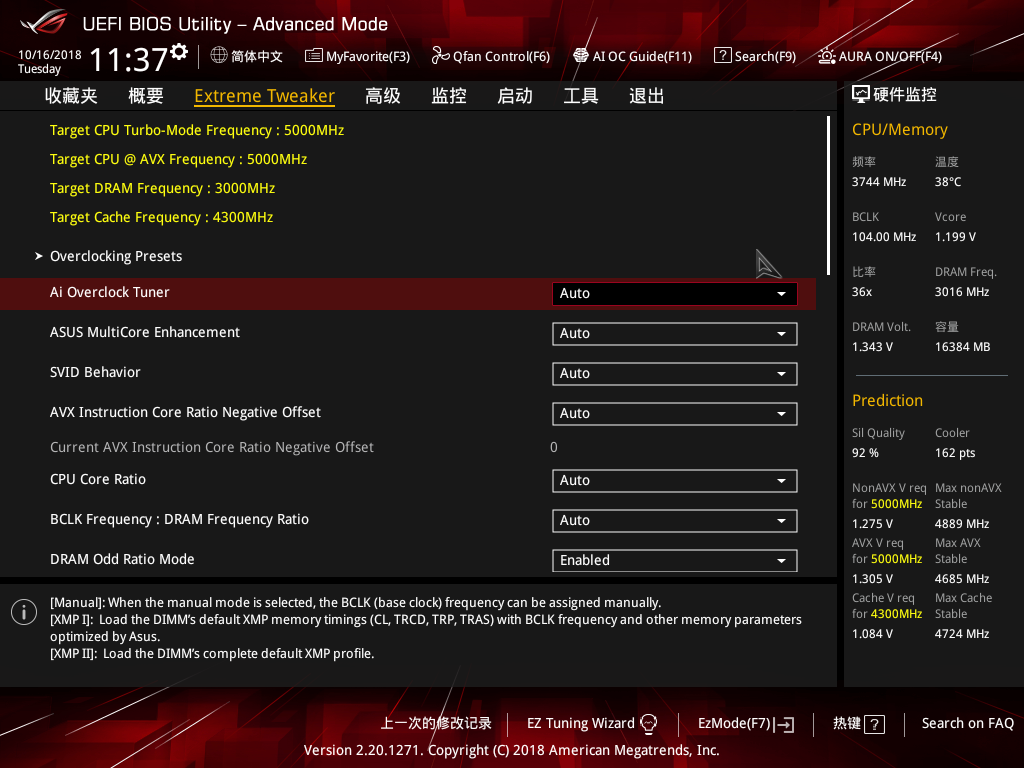Click EZ Tuning Wizard bulb icon
This screenshot has width=1024, height=768.
click(649, 723)
